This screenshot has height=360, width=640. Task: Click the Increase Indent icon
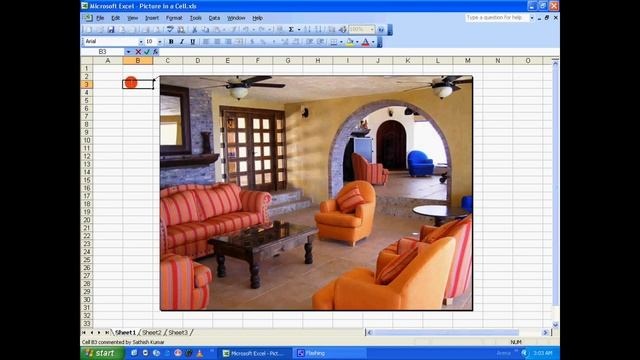321,42
